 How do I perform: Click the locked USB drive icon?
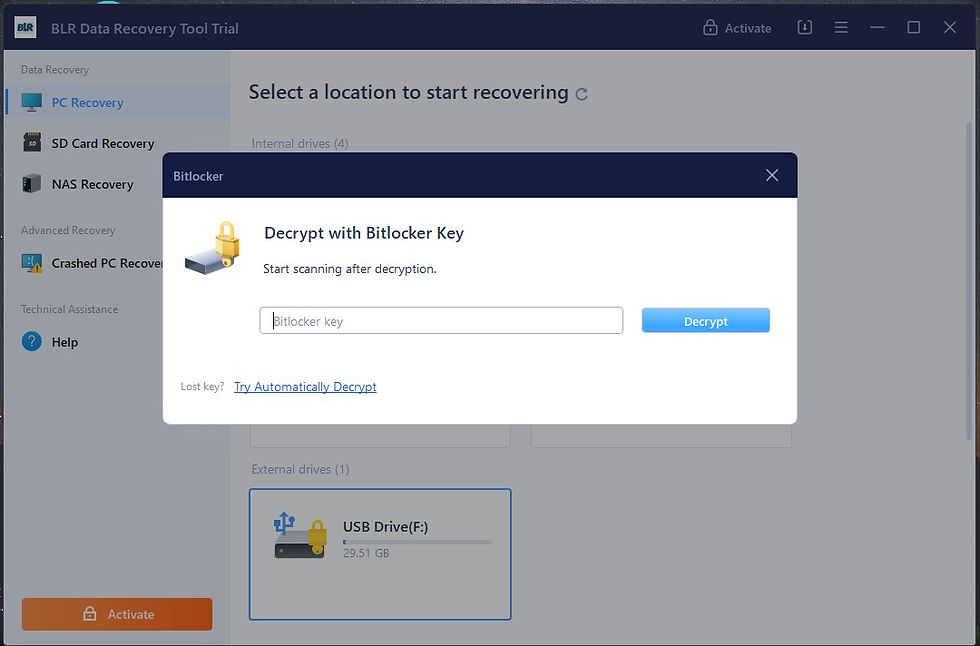(301, 535)
